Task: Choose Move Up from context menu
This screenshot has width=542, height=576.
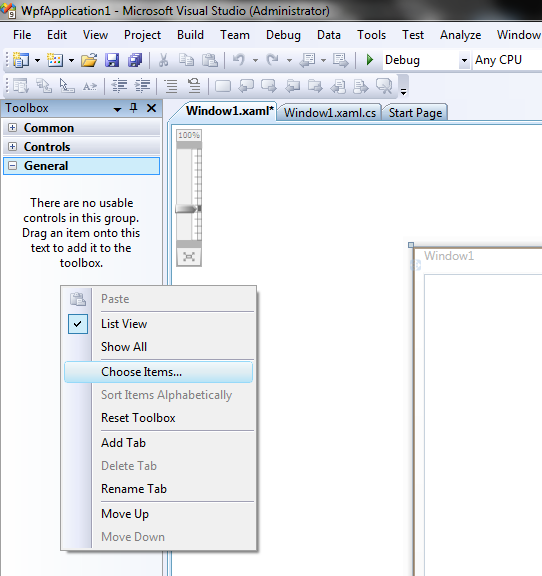Action: [159, 514]
